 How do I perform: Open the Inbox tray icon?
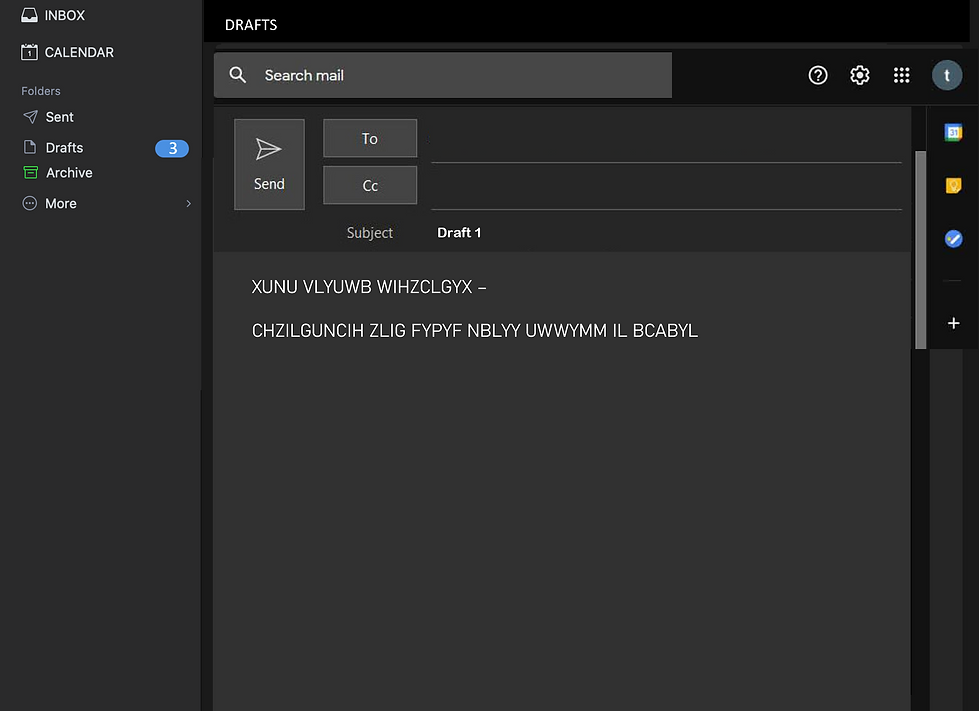pyautogui.click(x=29, y=15)
